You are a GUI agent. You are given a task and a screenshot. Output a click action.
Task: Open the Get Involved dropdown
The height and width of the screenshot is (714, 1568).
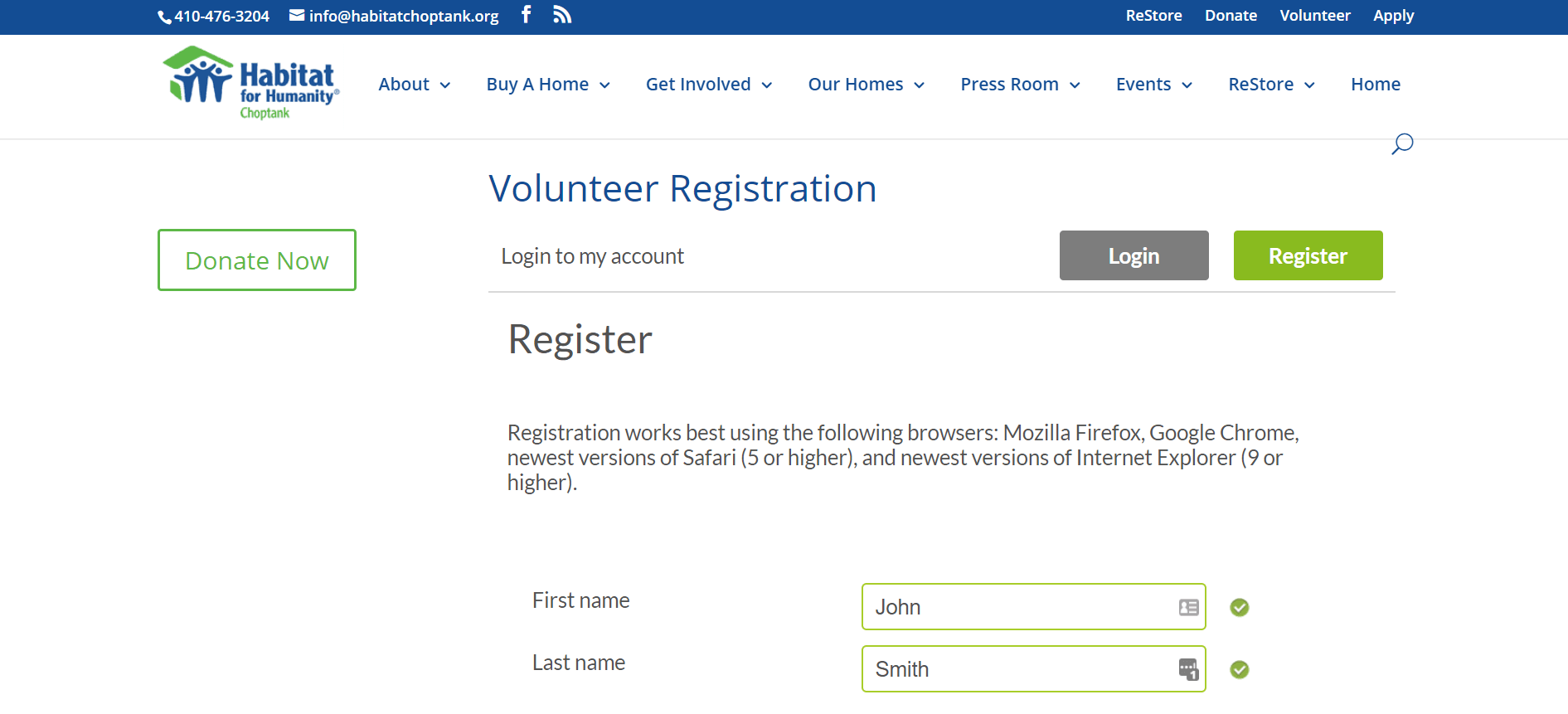tap(708, 85)
